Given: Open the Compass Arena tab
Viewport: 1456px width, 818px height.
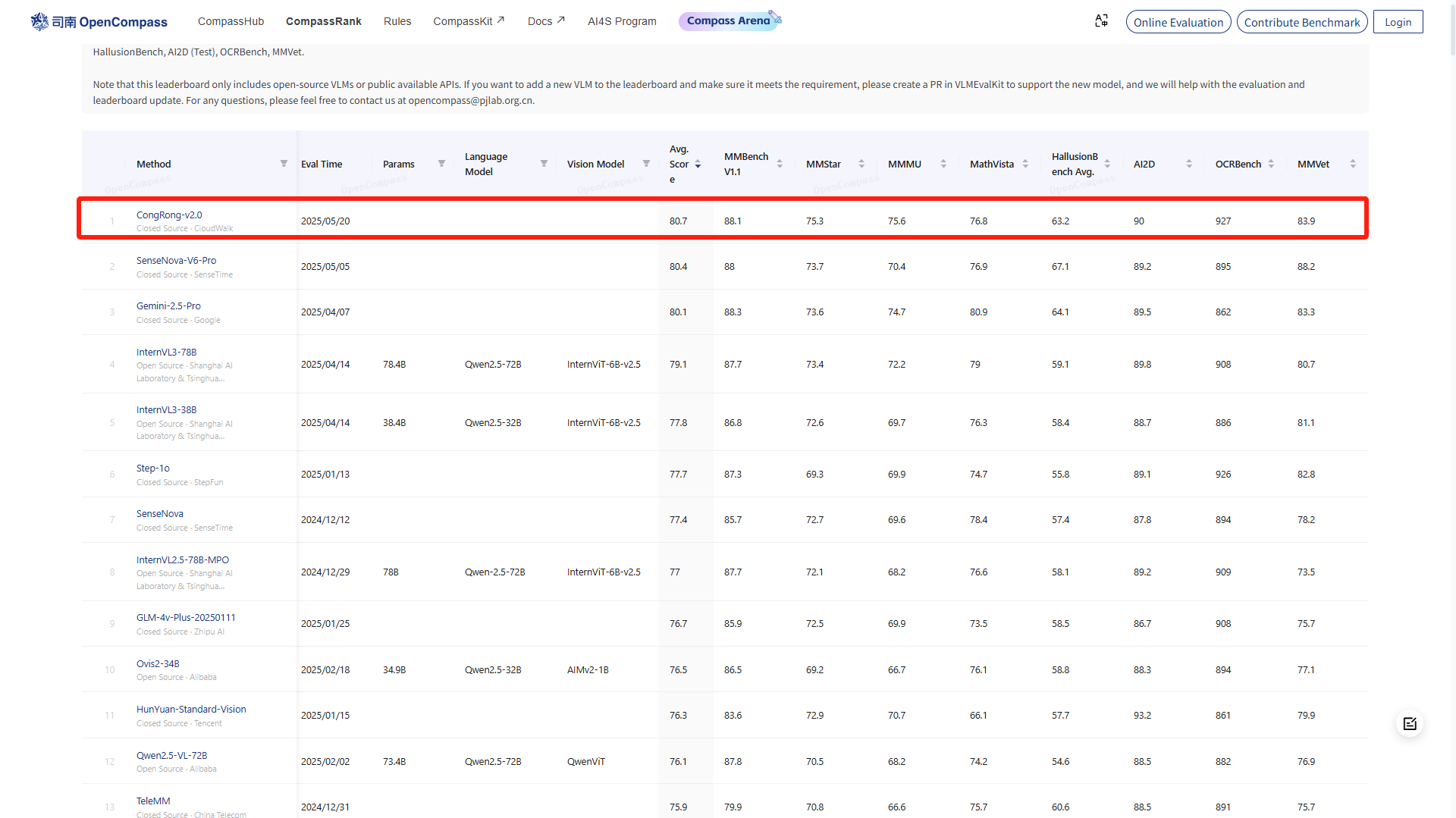Looking at the screenshot, I should click(x=728, y=21).
